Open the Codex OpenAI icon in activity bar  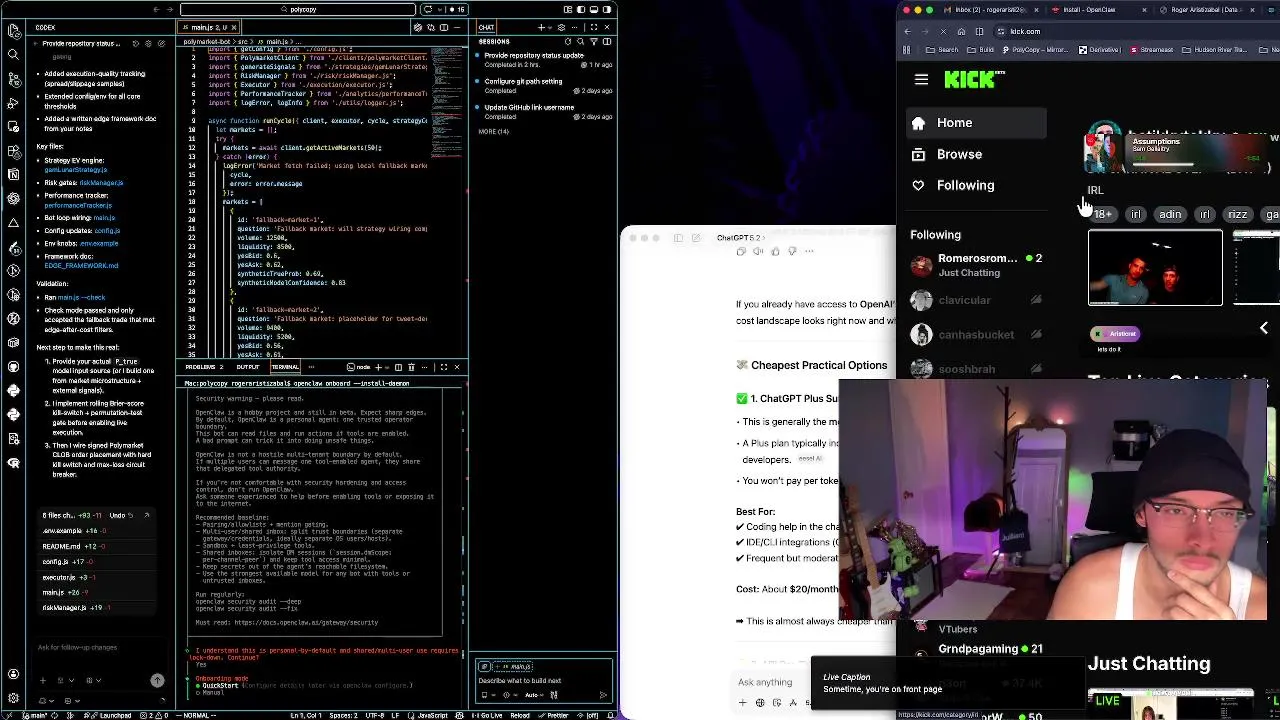tap(13, 198)
